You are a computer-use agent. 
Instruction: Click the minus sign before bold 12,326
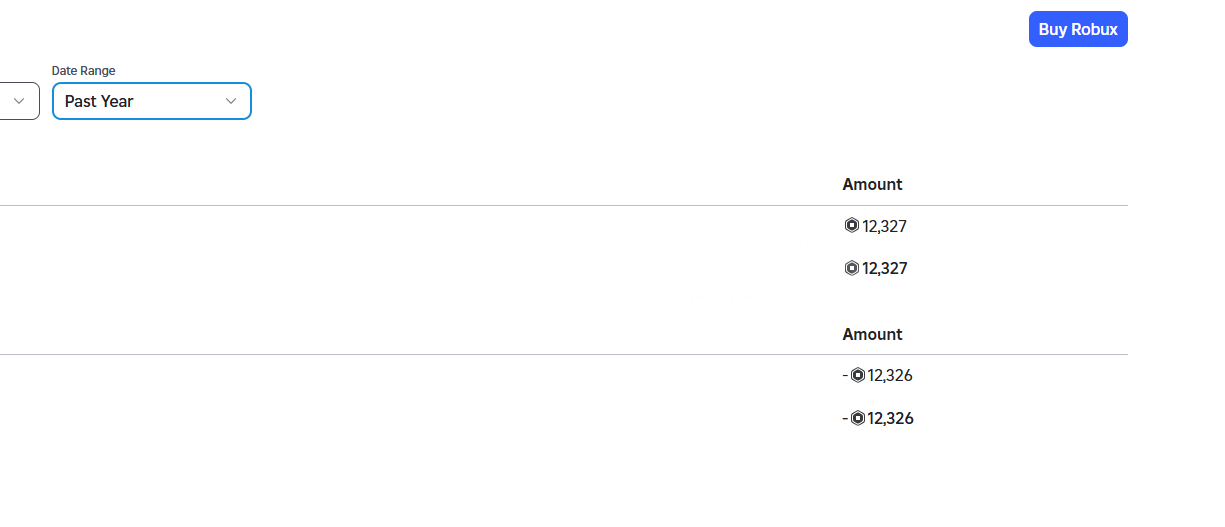pyautogui.click(x=846, y=418)
